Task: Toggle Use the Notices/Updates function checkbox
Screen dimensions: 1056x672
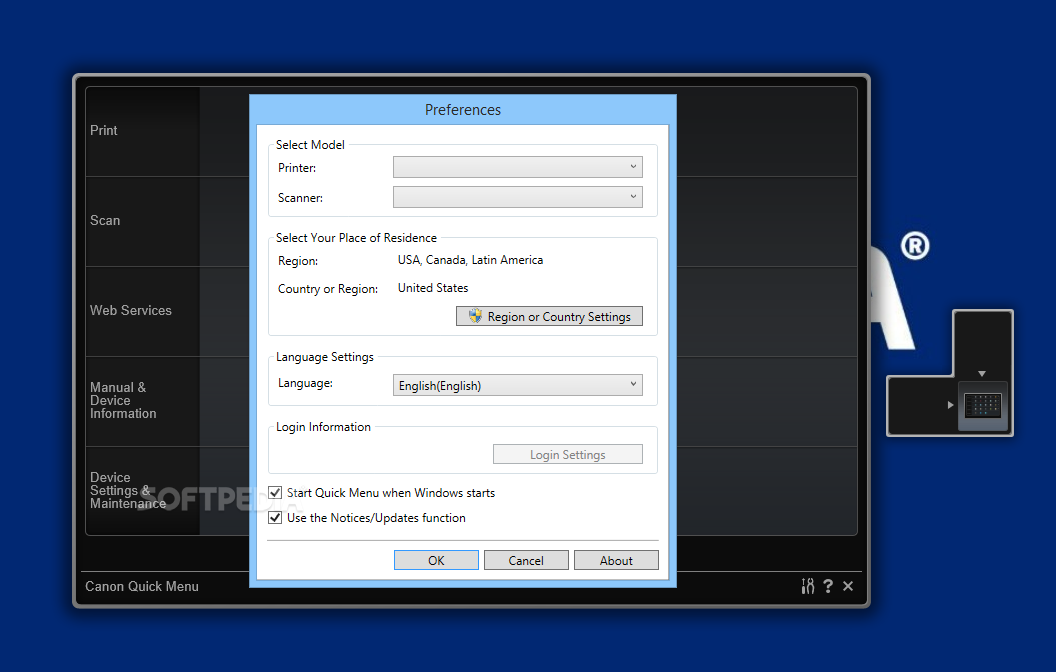Action: click(275, 517)
